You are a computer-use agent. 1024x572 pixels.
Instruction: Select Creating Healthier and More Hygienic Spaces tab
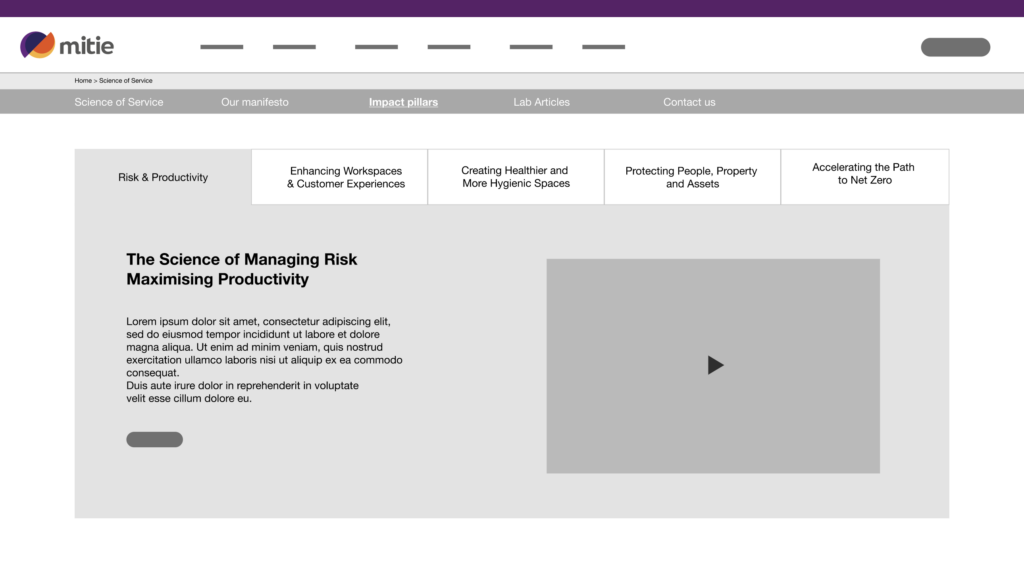pos(516,177)
